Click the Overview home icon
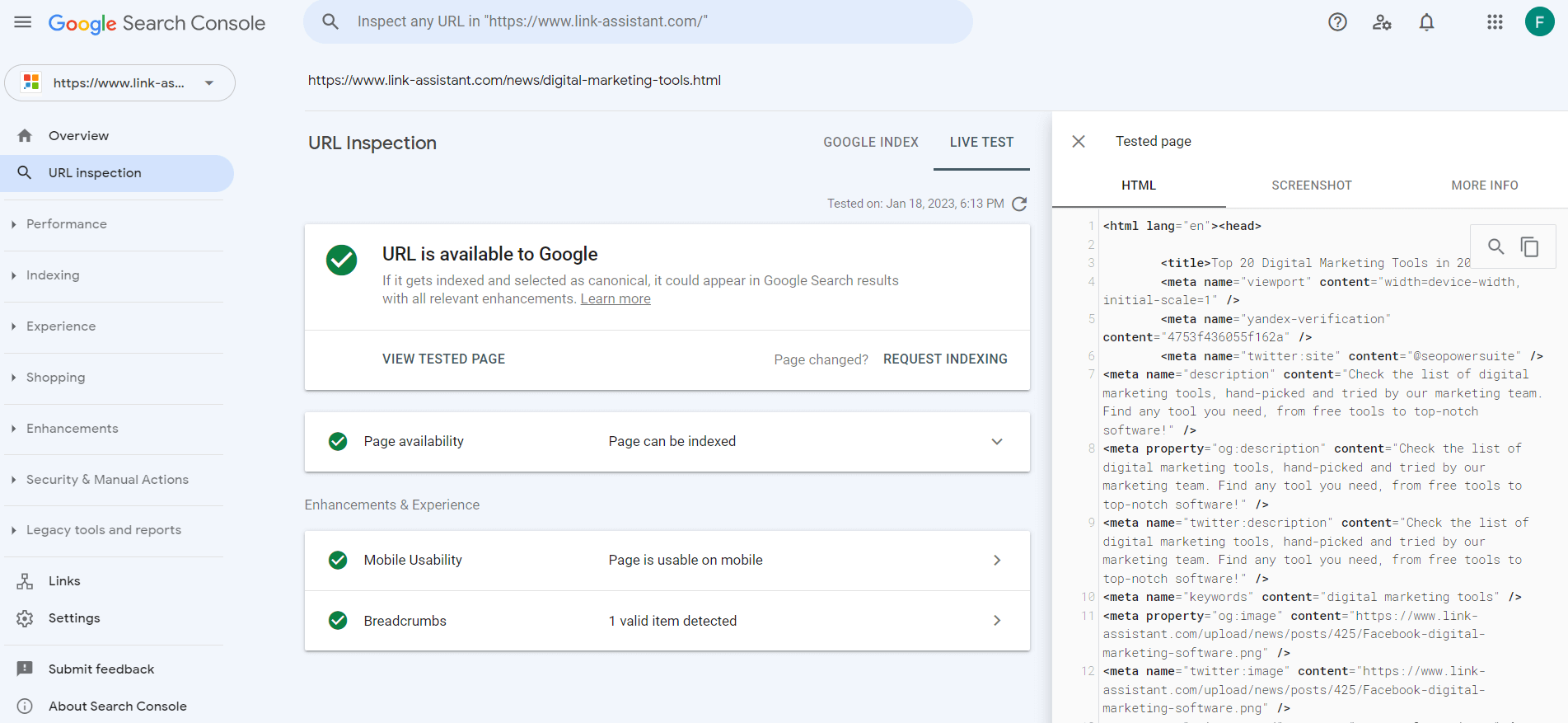Viewport: 1568px width, 723px height. (x=25, y=135)
